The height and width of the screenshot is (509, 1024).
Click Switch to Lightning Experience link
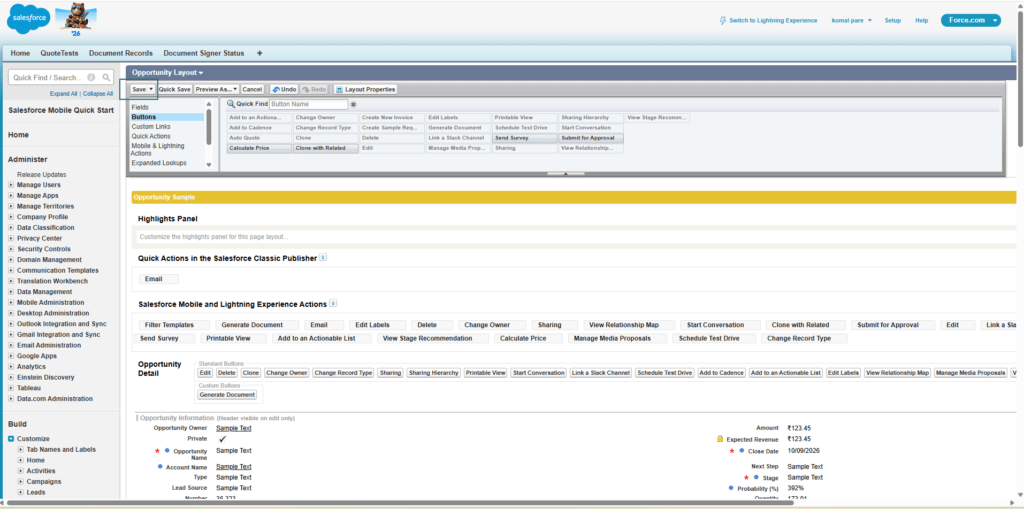[773, 20]
